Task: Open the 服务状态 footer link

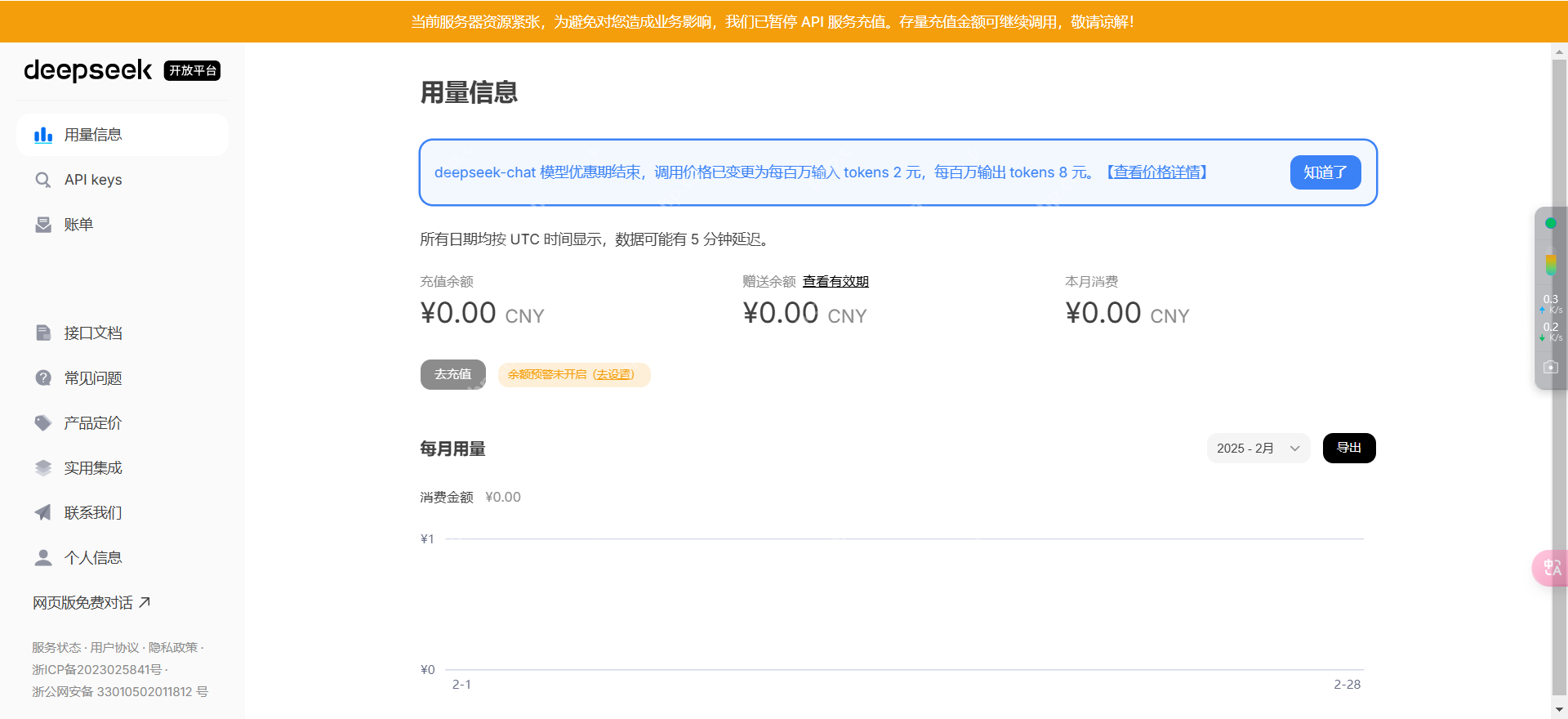Action: click(56, 648)
